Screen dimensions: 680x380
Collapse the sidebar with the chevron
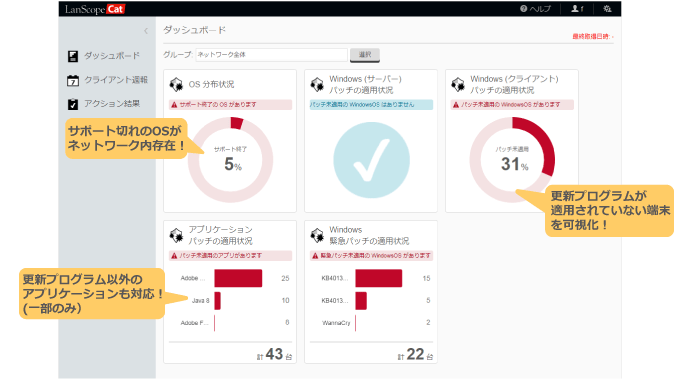tap(146, 31)
